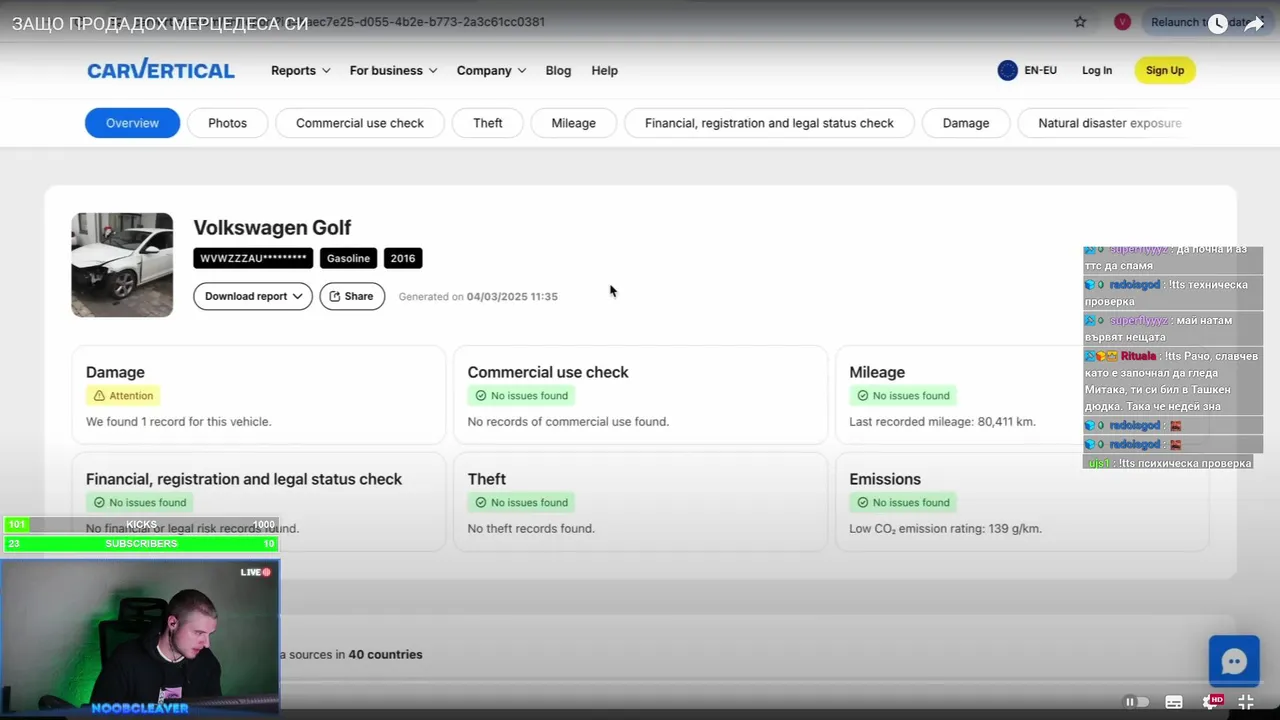The image size is (1280, 720).
Task: Click the Generated on 04/03/2025 11:35 text
Action: [x=478, y=296]
